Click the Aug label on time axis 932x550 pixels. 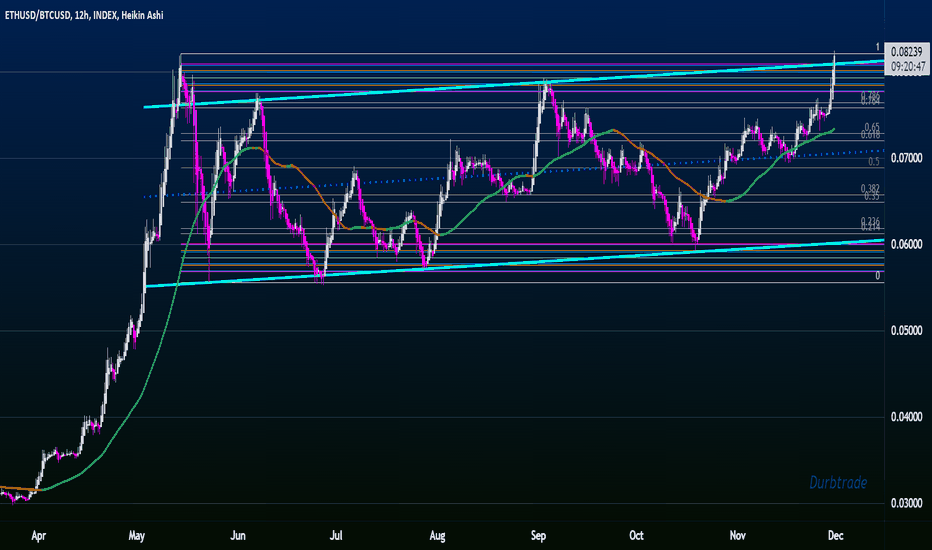[x=437, y=536]
